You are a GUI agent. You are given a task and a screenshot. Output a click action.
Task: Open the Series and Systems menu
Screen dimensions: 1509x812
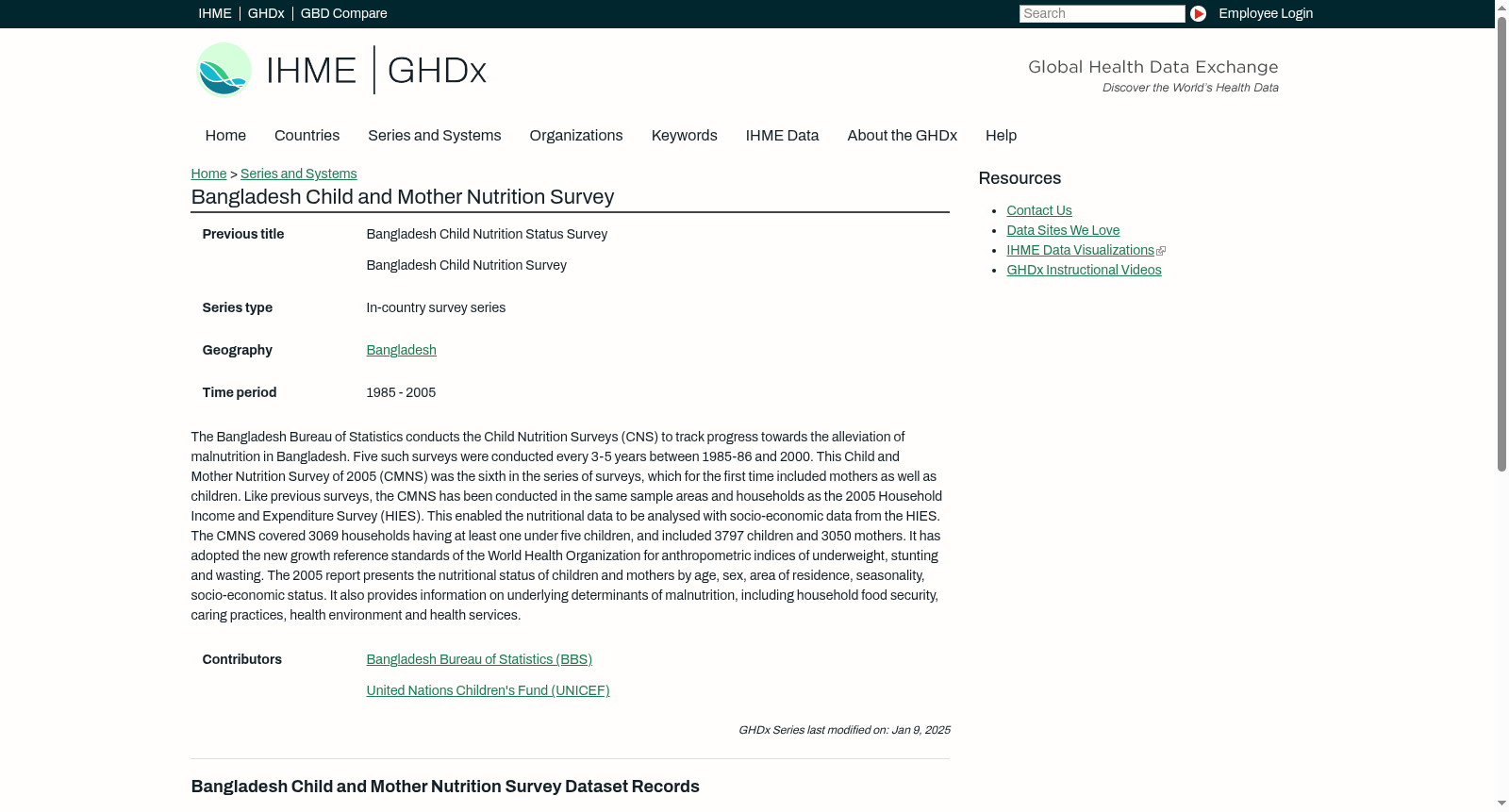pyautogui.click(x=434, y=136)
